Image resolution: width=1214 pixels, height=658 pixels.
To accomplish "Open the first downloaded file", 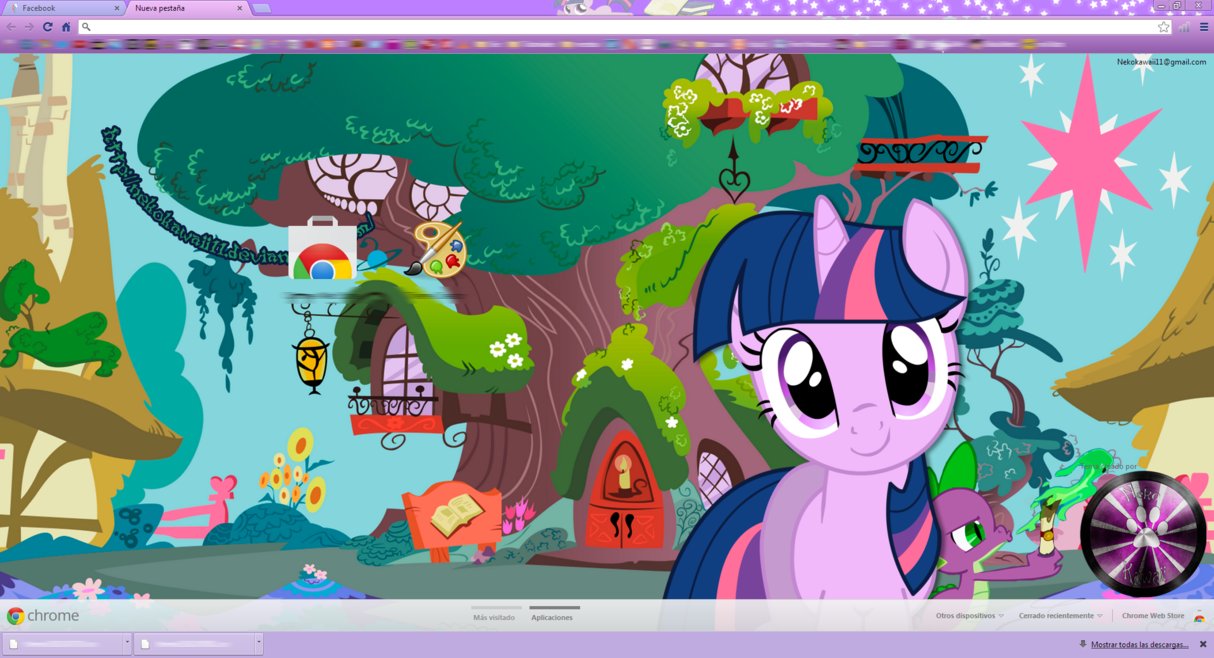I will click(x=62, y=644).
